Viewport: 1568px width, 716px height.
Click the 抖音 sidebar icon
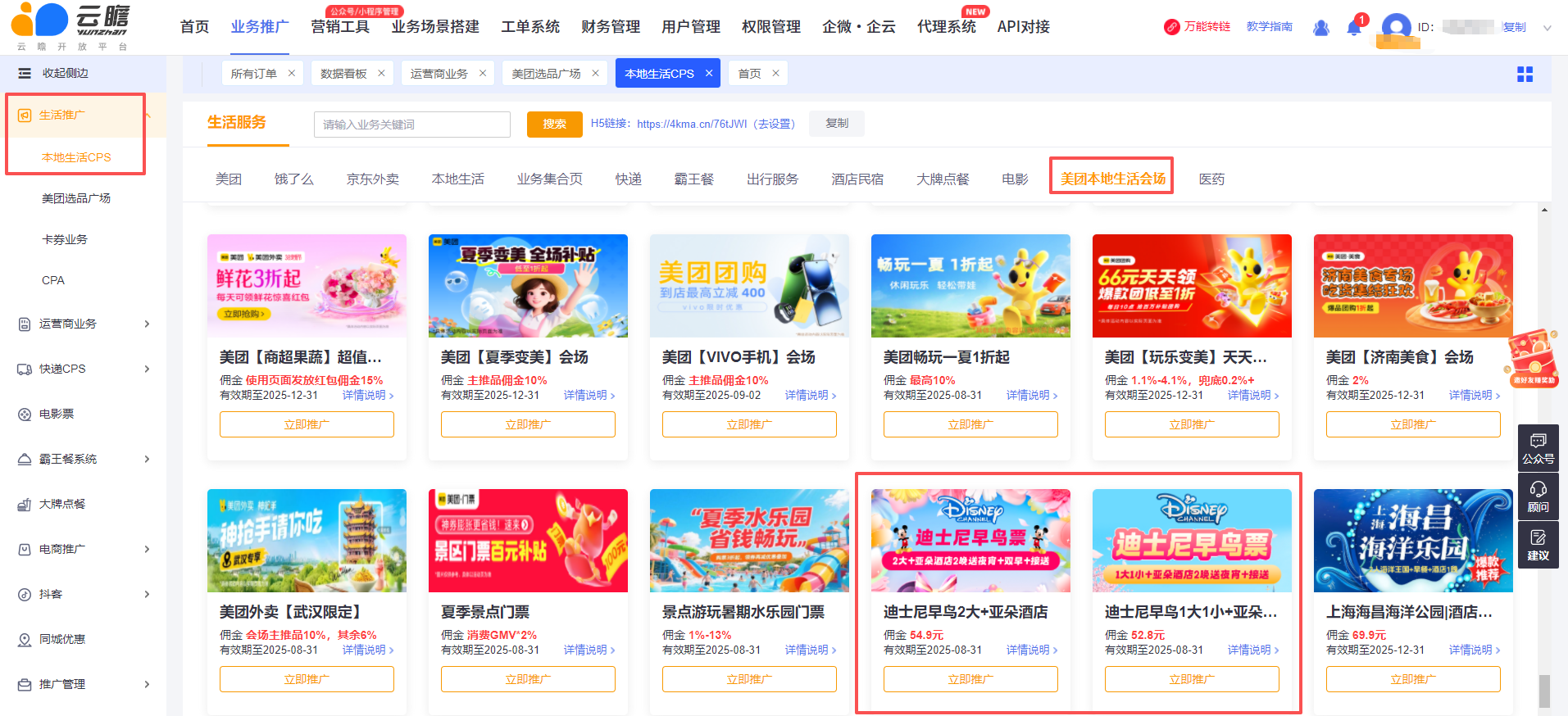point(25,594)
